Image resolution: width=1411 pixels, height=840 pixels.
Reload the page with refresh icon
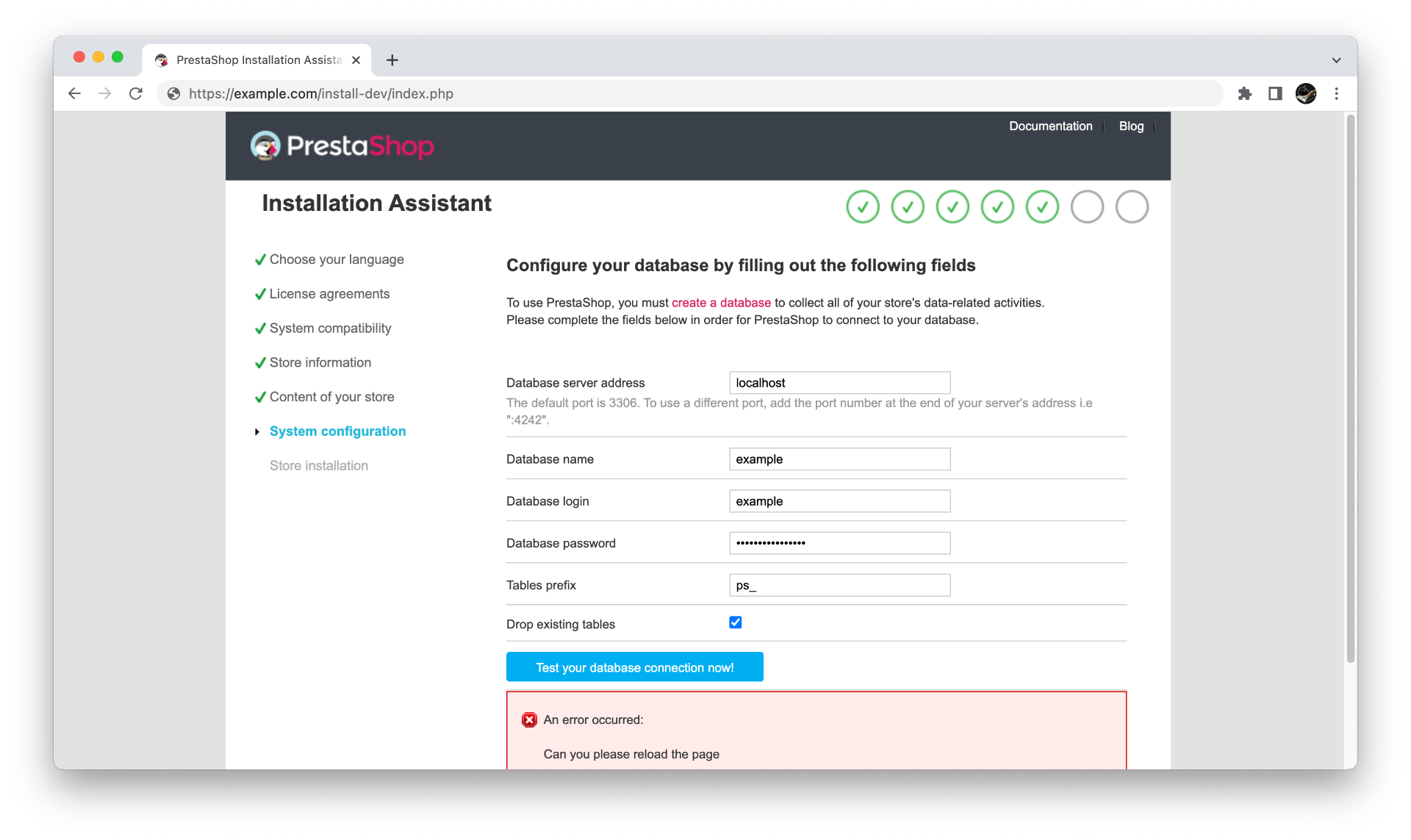click(136, 93)
